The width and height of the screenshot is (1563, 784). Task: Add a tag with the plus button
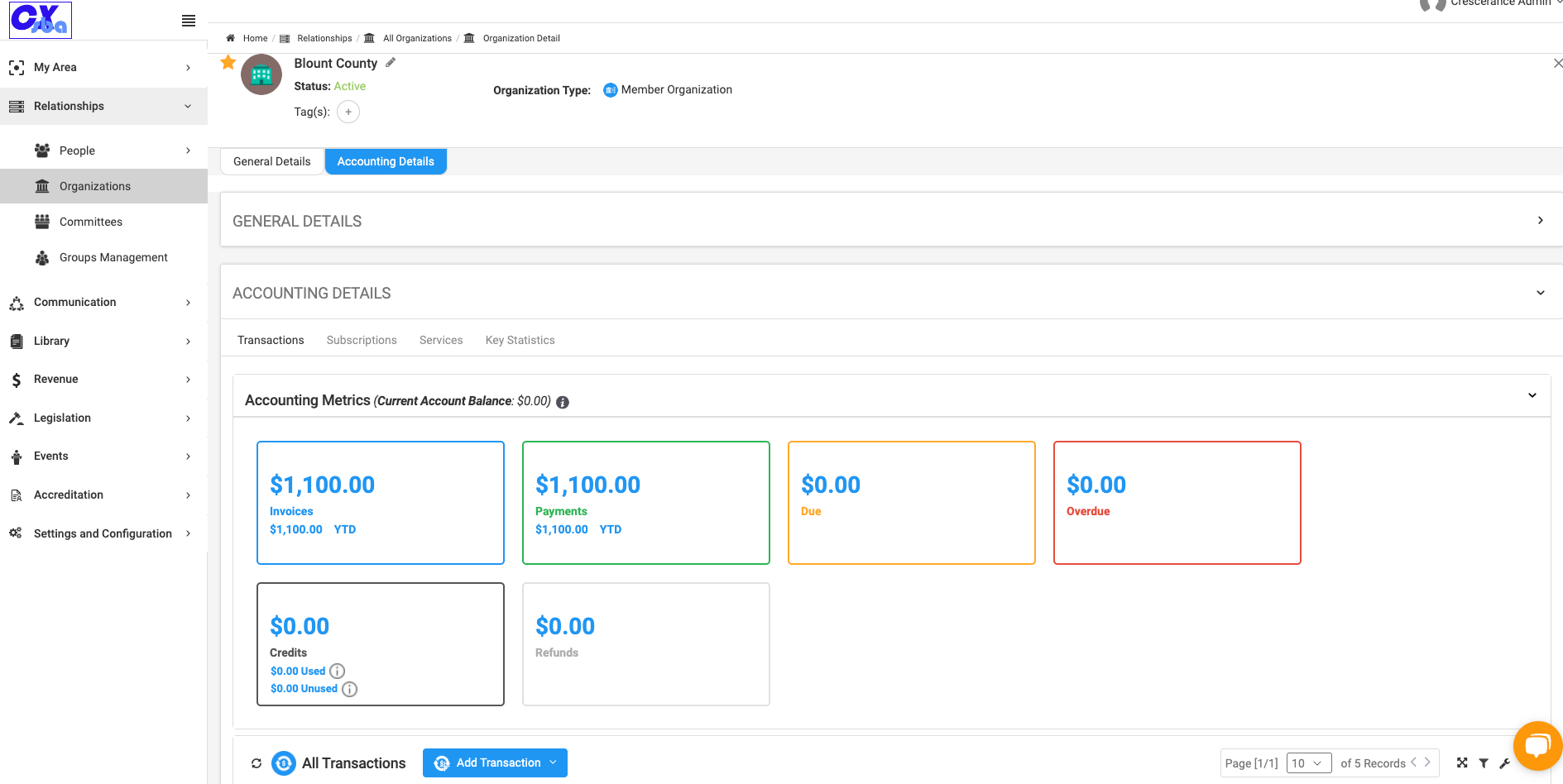348,112
